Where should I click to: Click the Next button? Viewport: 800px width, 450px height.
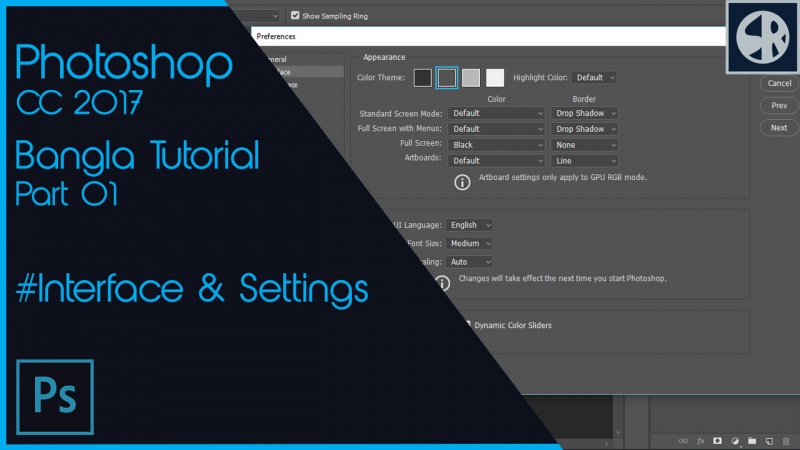click(x=779, y=128)
